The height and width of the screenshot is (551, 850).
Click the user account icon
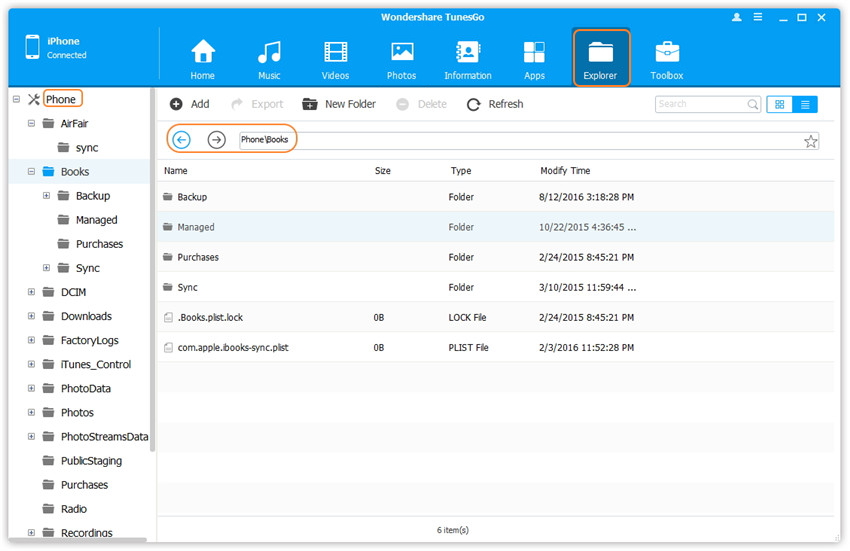click(737, 17)
